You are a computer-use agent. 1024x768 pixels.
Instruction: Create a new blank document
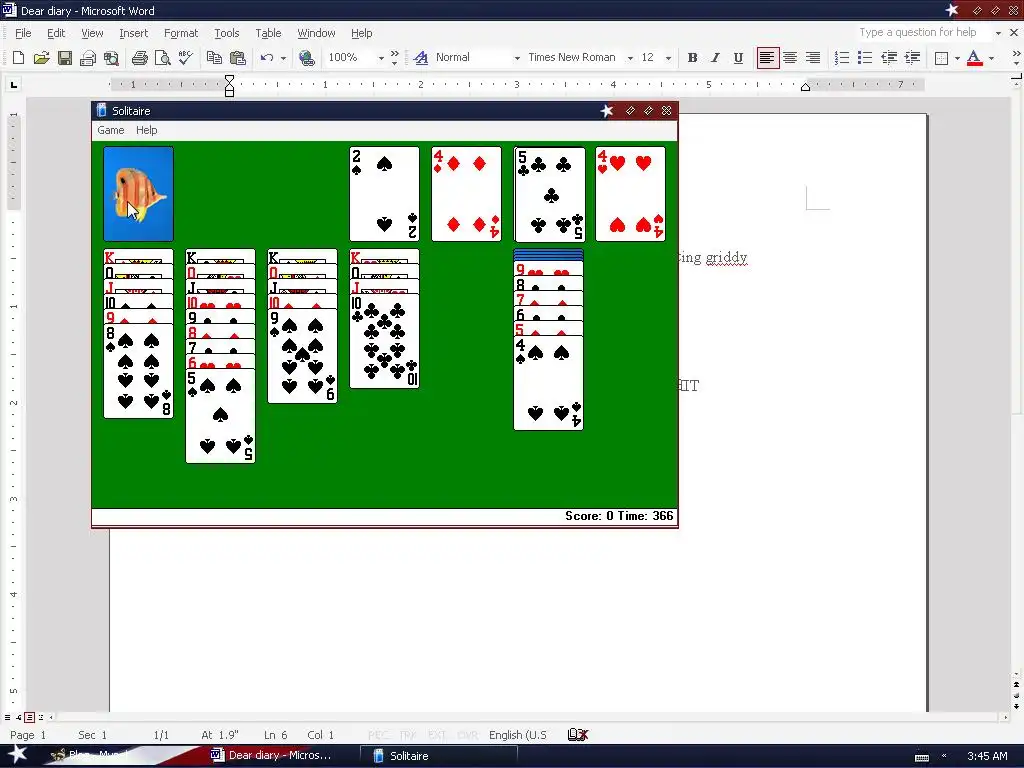point(18,57)
